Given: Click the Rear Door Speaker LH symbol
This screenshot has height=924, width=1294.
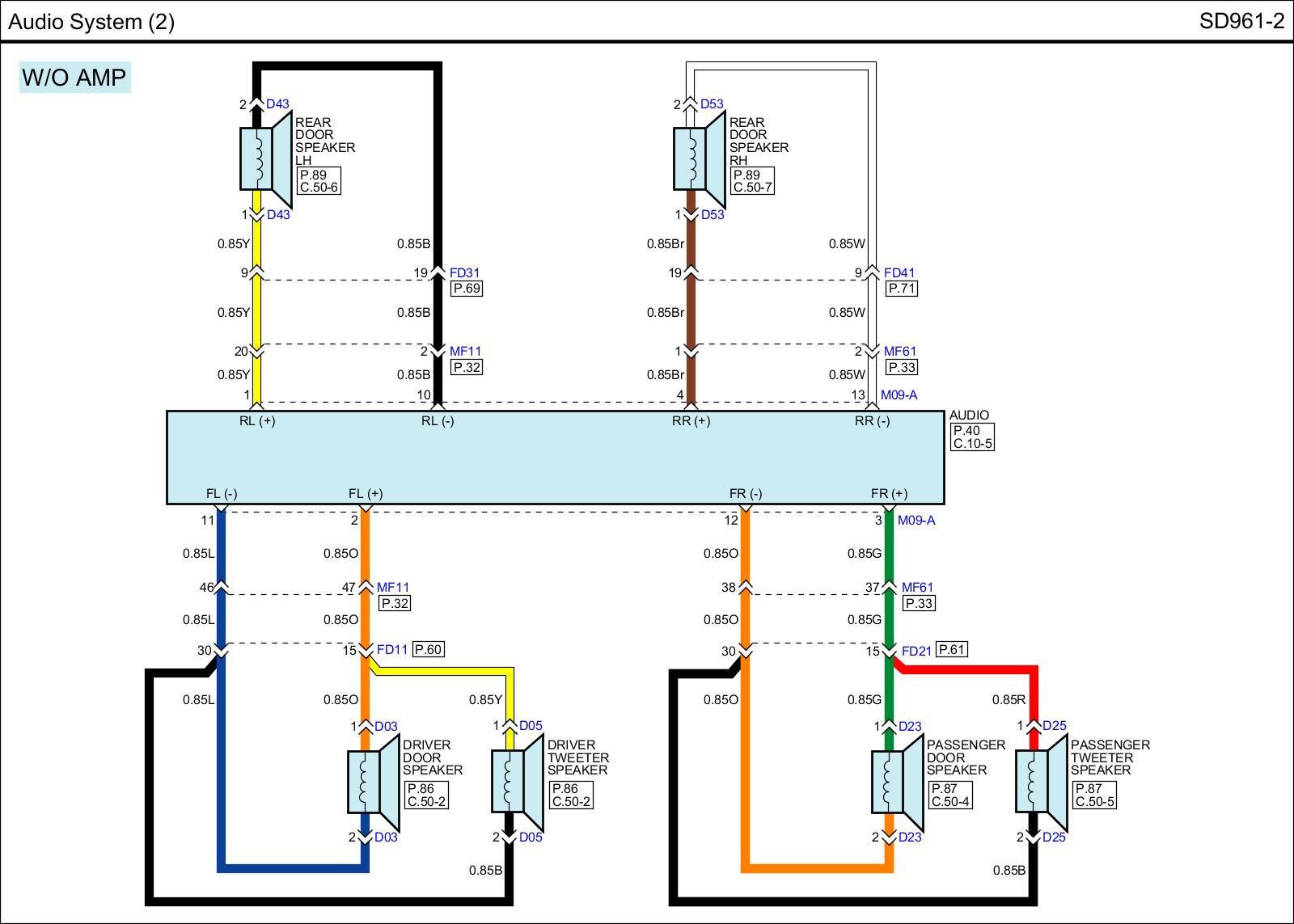Looking at the screenshot, I should point(265,158).
